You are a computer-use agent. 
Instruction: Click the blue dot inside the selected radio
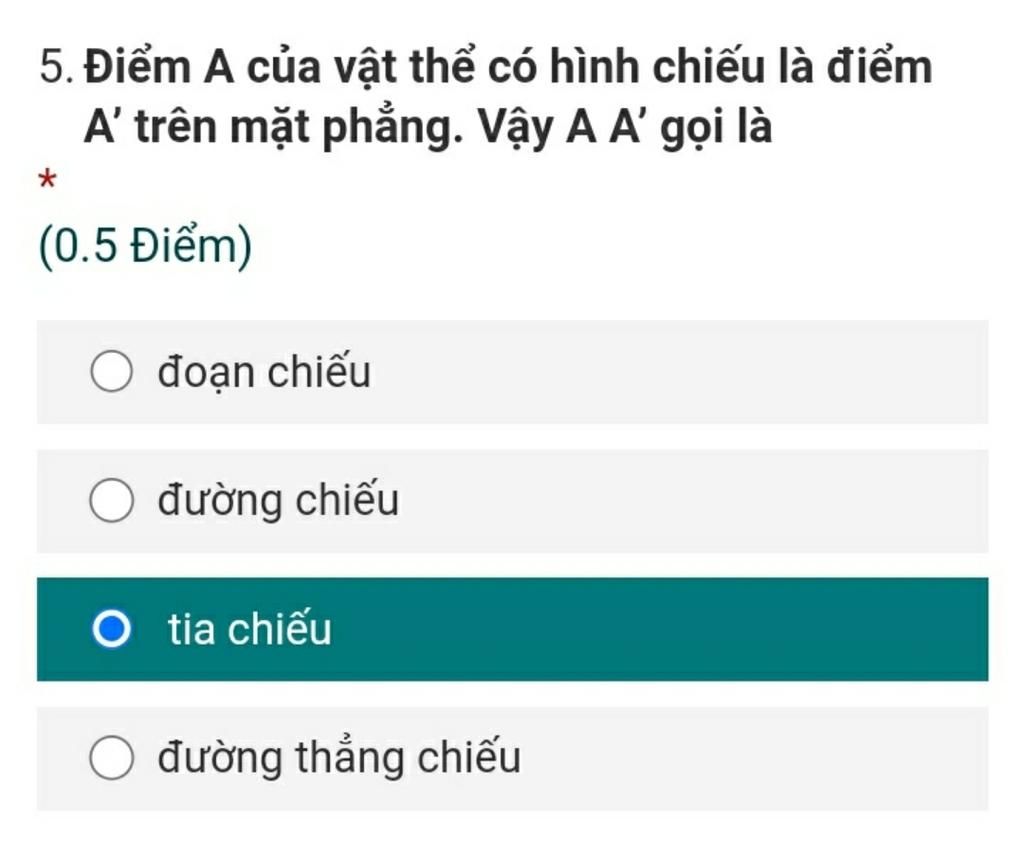[112, 629]
